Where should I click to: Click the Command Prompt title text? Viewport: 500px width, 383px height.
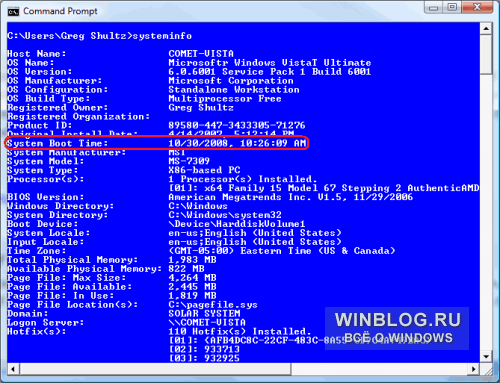coord(60,11)
